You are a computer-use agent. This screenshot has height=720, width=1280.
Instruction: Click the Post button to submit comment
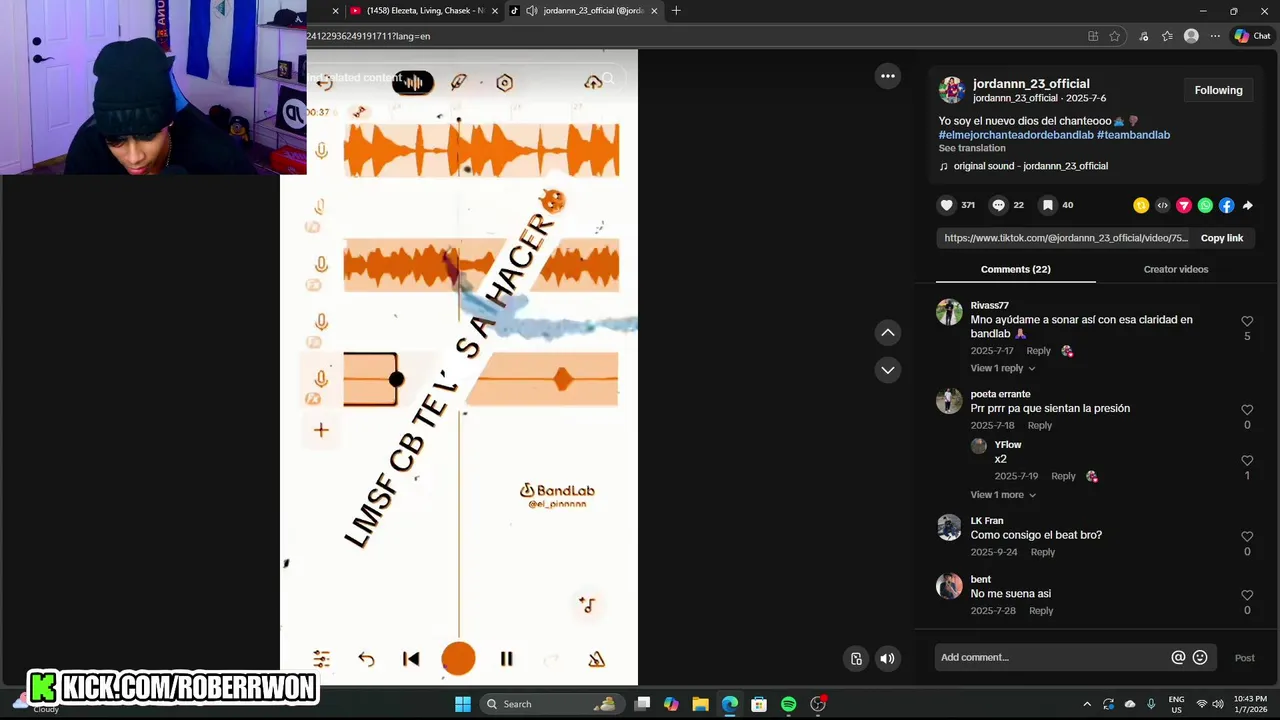1244,657
